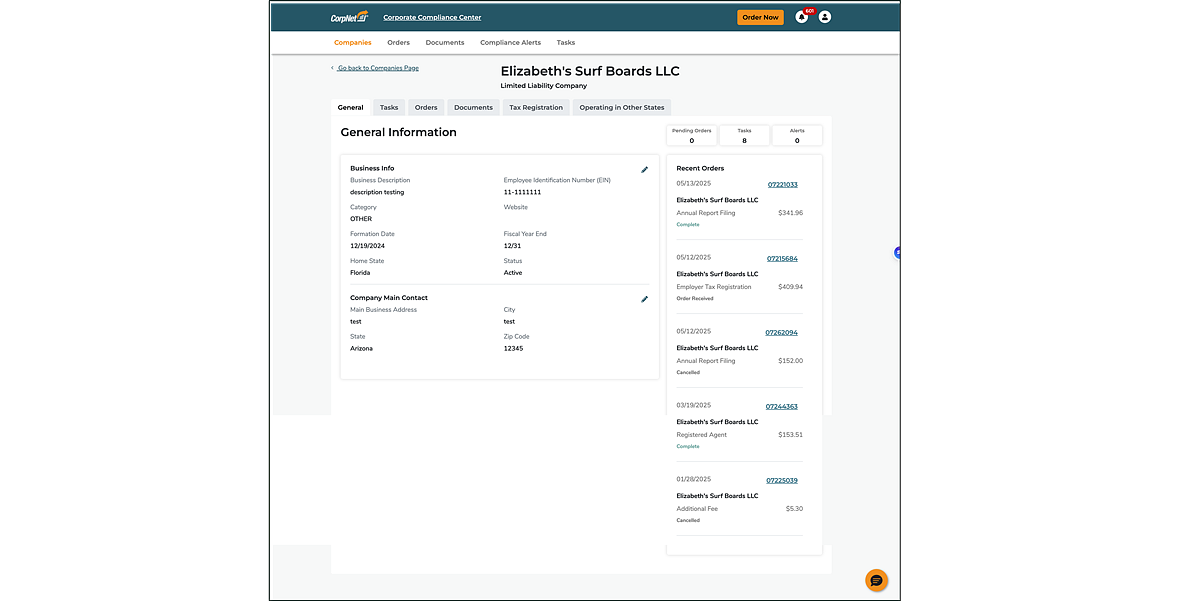Switch to Operating in Other States tab

[622, 107]
